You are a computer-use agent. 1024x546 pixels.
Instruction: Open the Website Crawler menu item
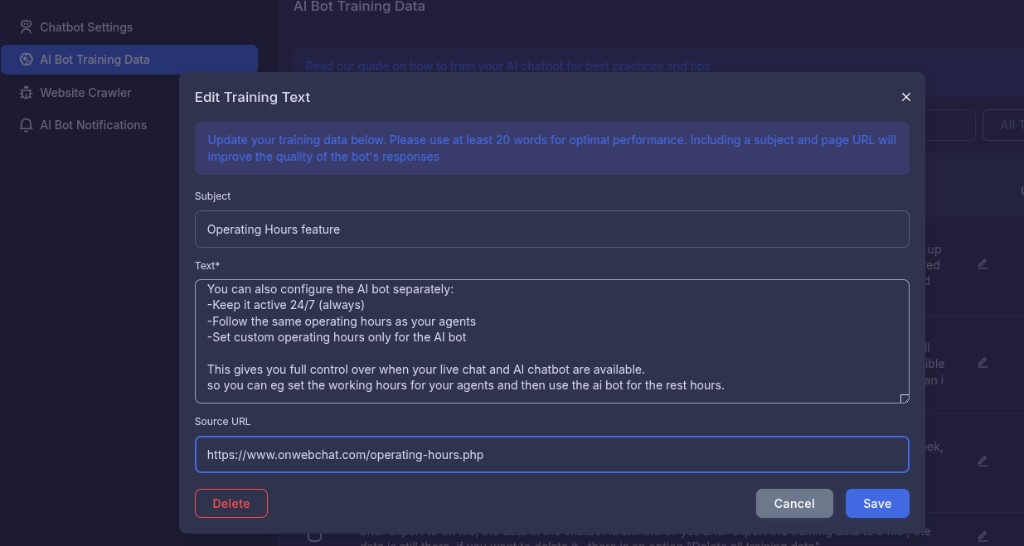[85, 93]
